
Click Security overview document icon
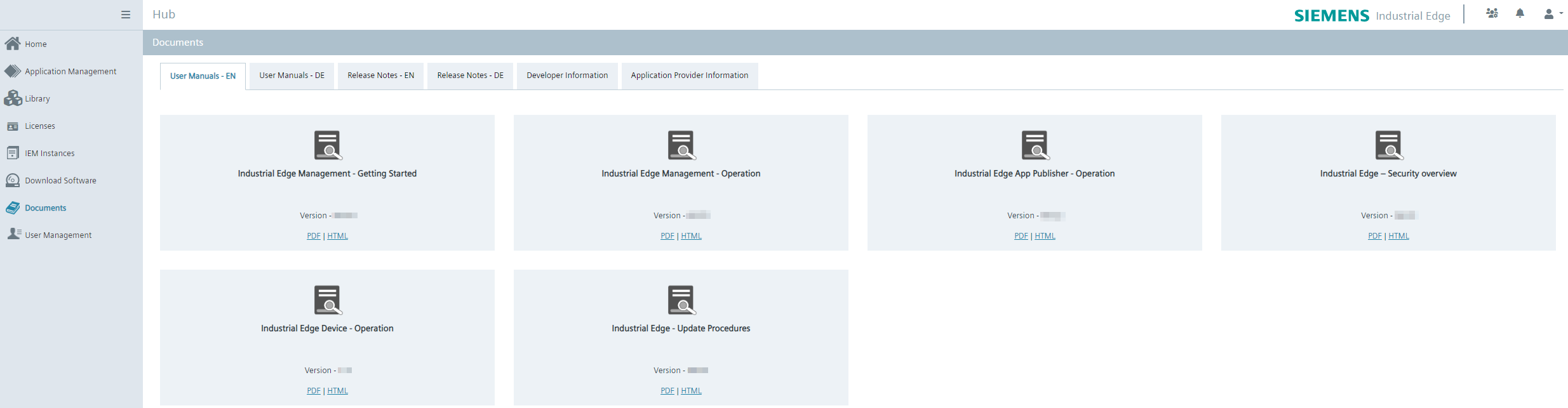click(x=1390, y=145)
